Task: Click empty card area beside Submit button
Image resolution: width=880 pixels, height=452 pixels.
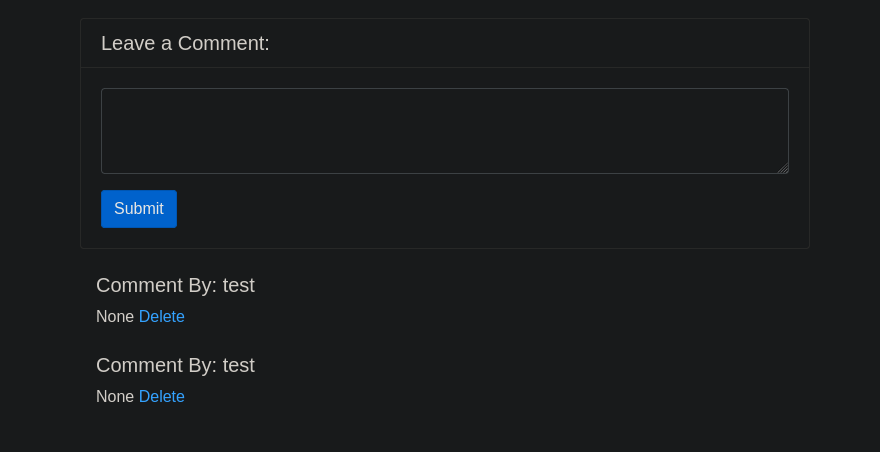Action: (x=483, y=209)
